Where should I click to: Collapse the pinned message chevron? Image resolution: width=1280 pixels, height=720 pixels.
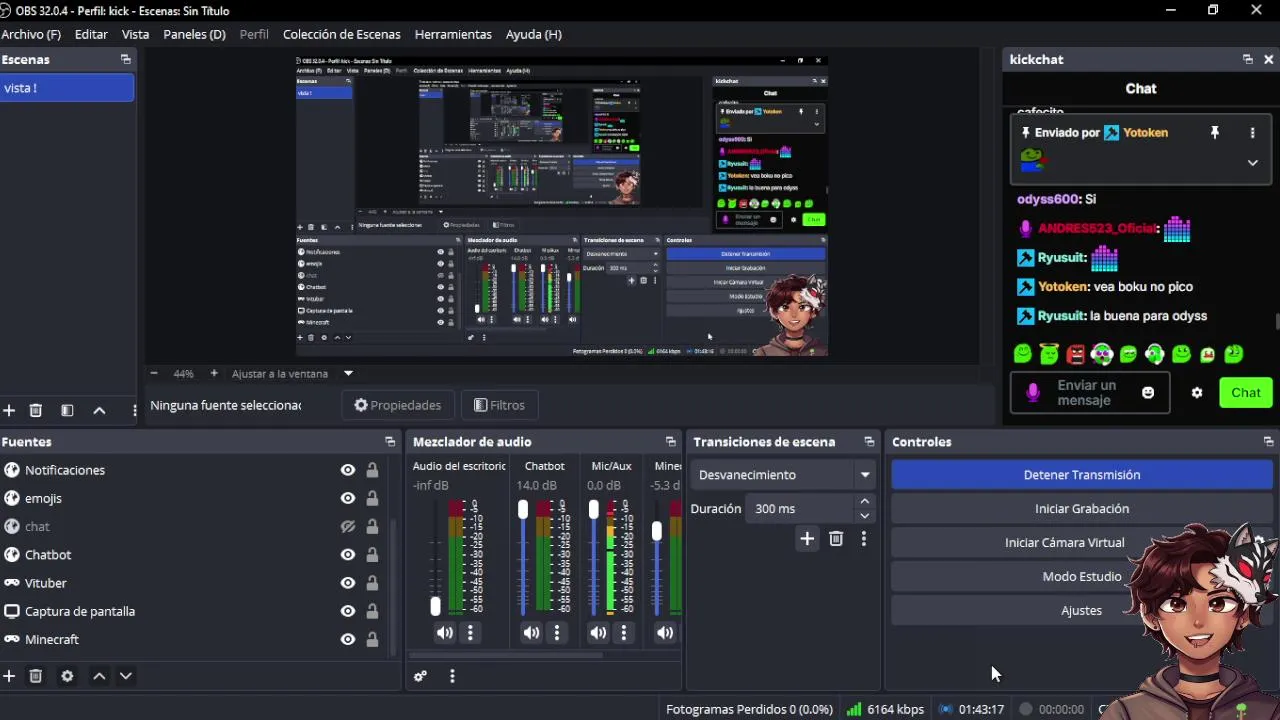pyautogui.click(x=1252, y=163)
